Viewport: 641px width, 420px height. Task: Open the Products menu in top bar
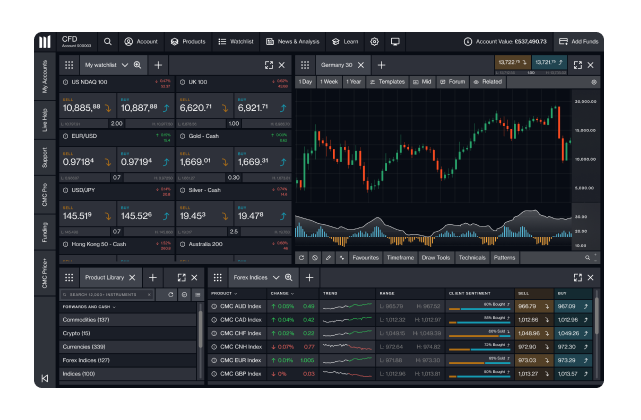188,42
